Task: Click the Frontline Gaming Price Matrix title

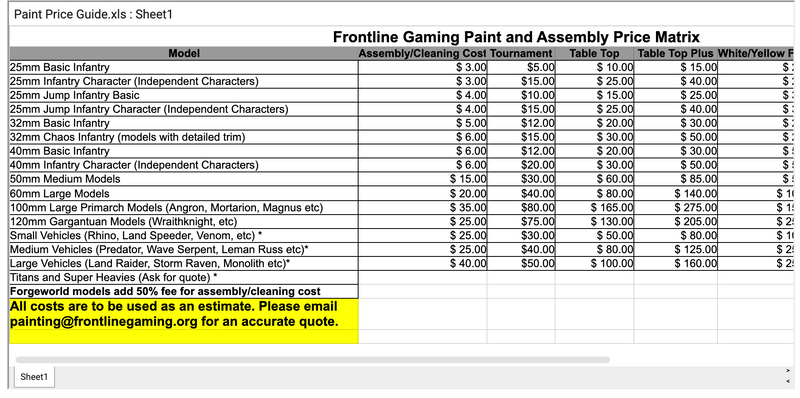Action: pos(516,37)
